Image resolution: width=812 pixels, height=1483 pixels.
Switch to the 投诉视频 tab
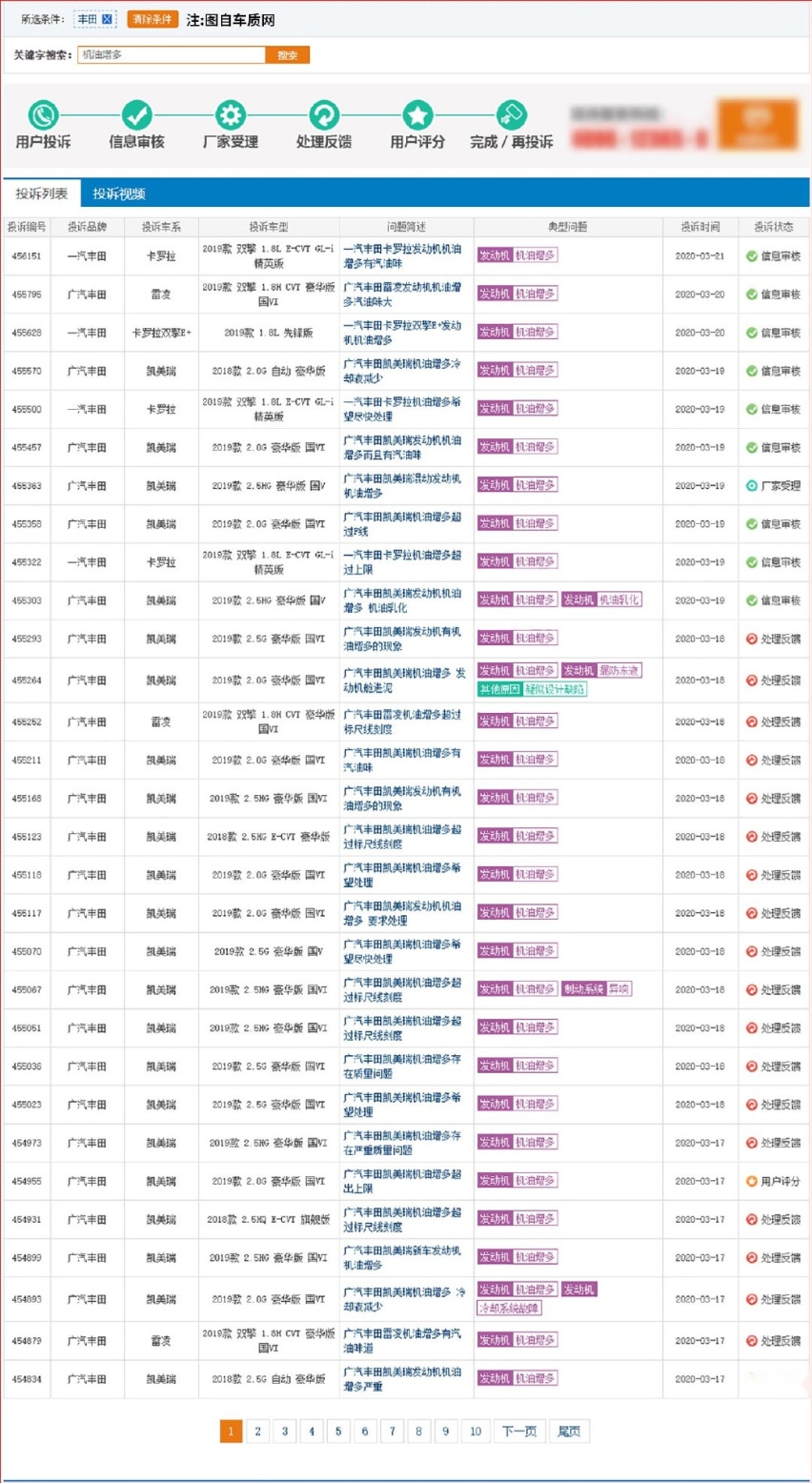119,193
